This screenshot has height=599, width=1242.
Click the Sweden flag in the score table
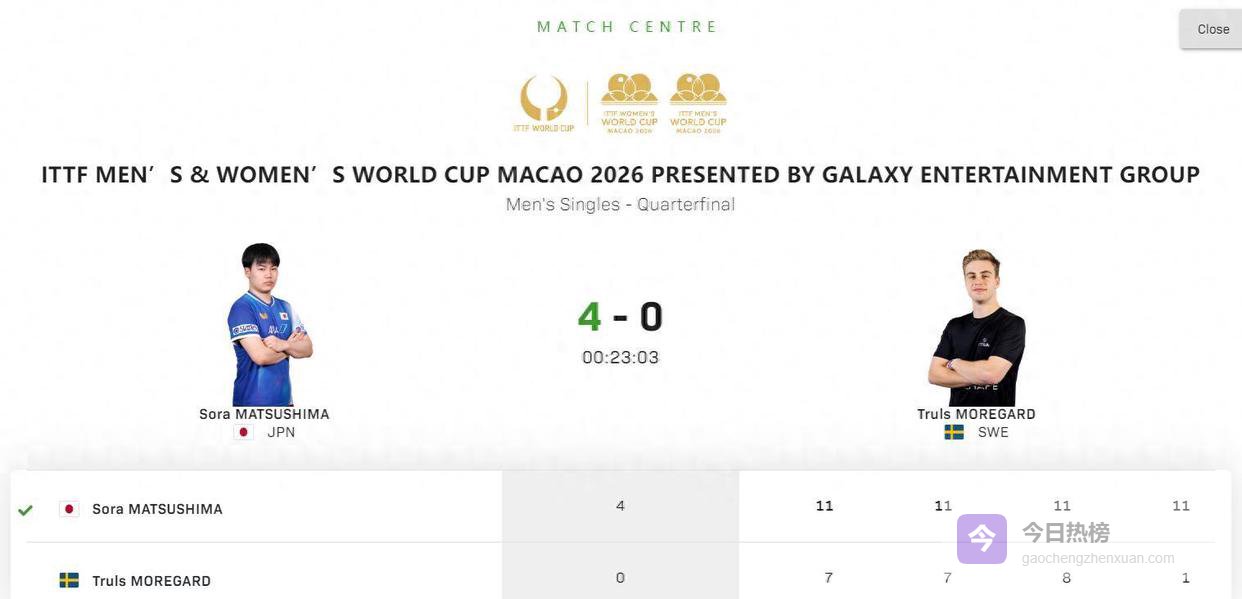[x=69, y=580]
